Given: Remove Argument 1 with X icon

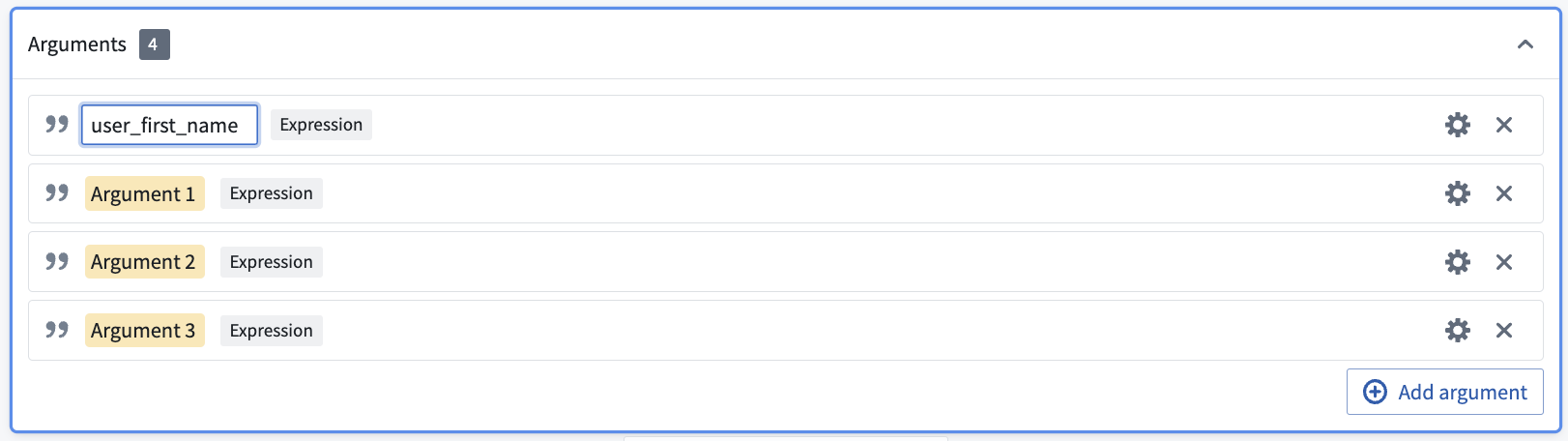Looking at the screenshot, I should (1504, 193).
